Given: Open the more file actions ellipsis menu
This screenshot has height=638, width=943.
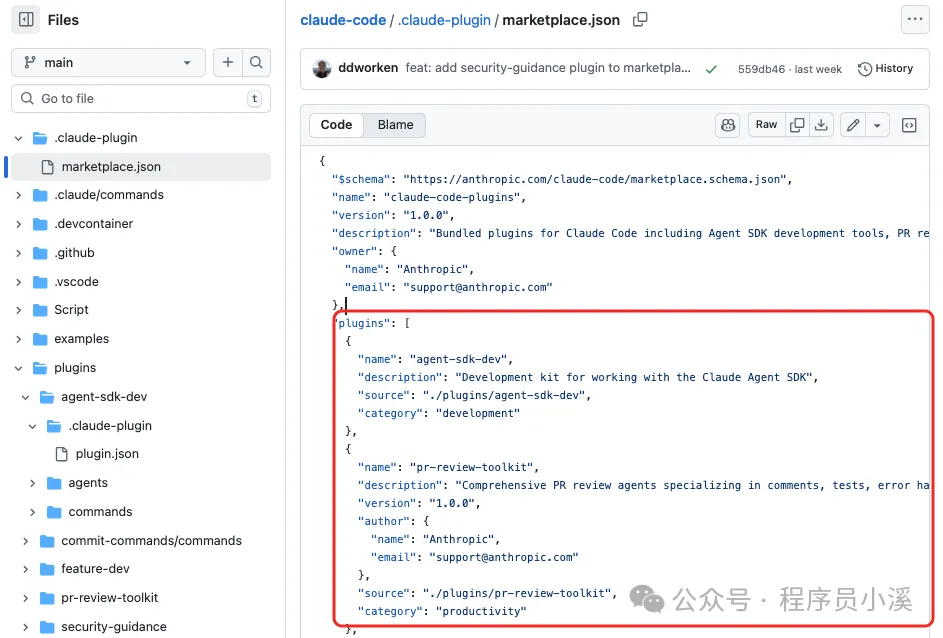Looking at the screenshot, I should 915,19.
